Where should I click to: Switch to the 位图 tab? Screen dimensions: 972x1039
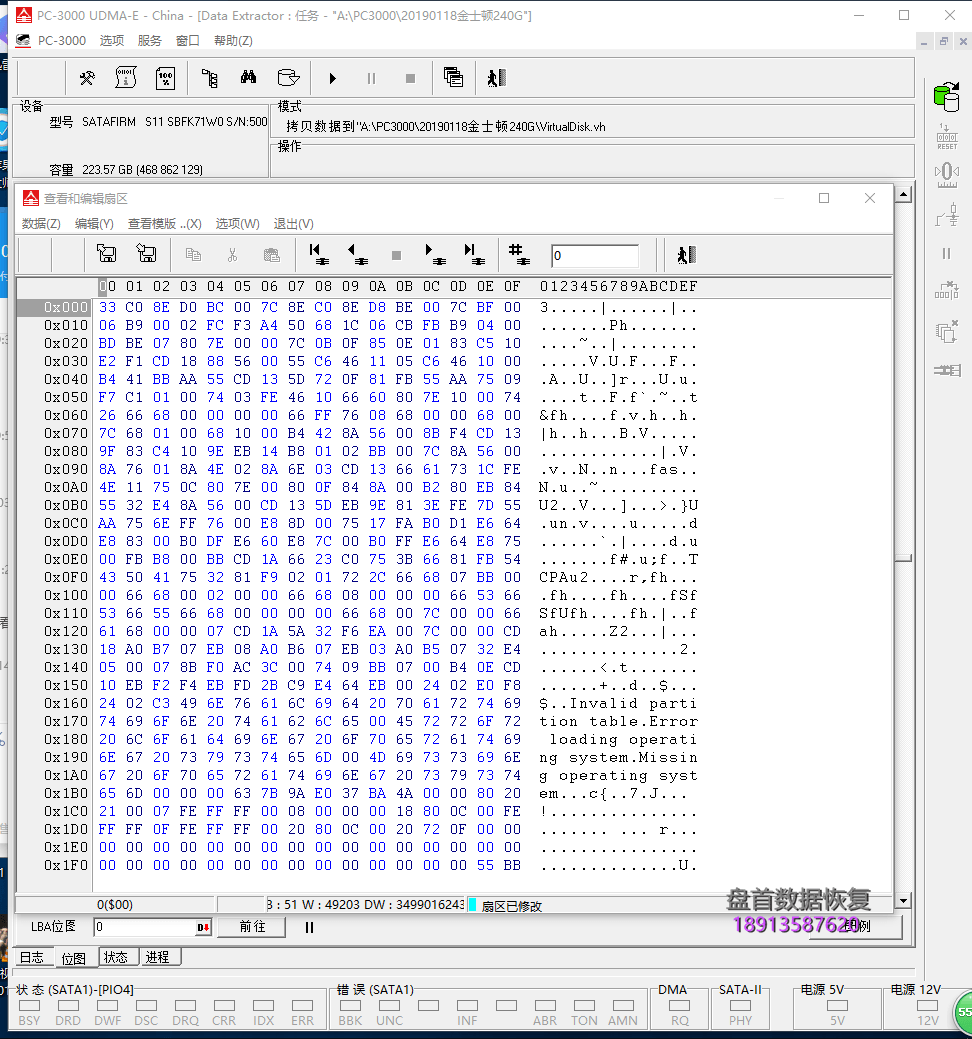coord(74,958)
